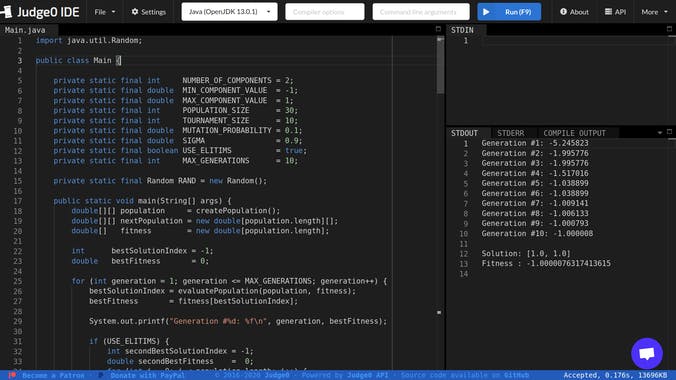Open the About page
The width and height of the screenshot is (676, 380).
574,12
